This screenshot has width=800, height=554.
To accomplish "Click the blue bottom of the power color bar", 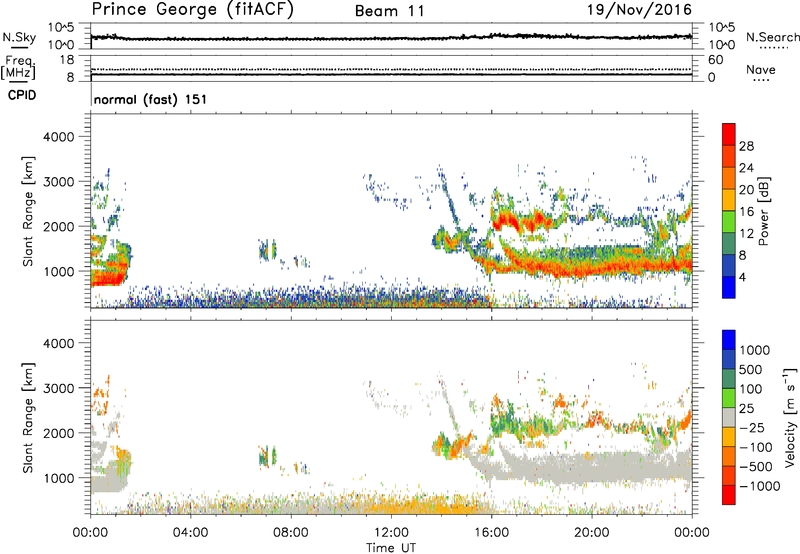I will [x=729, y=287].
